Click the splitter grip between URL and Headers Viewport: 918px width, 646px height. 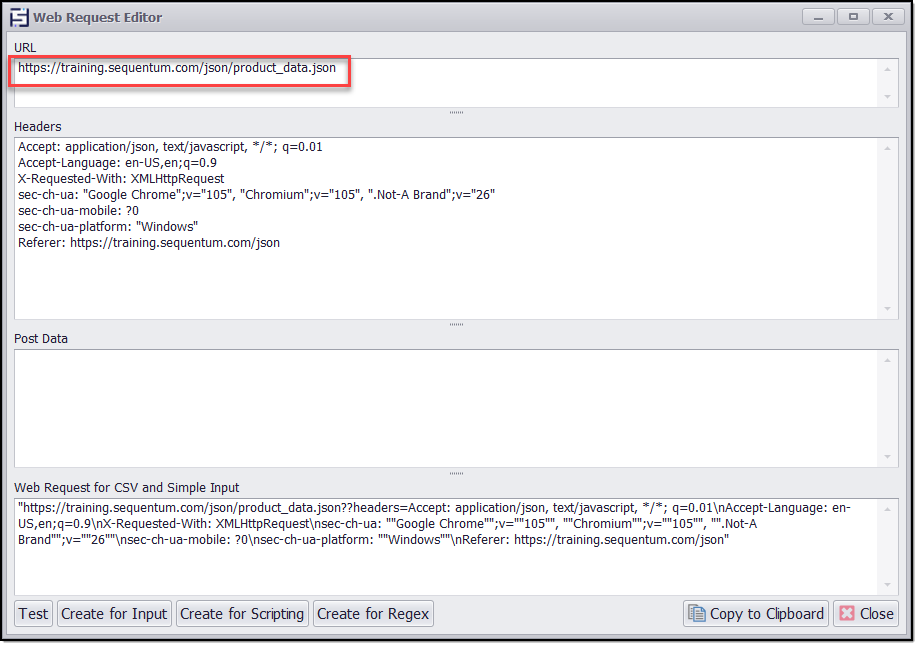[456, 113]
